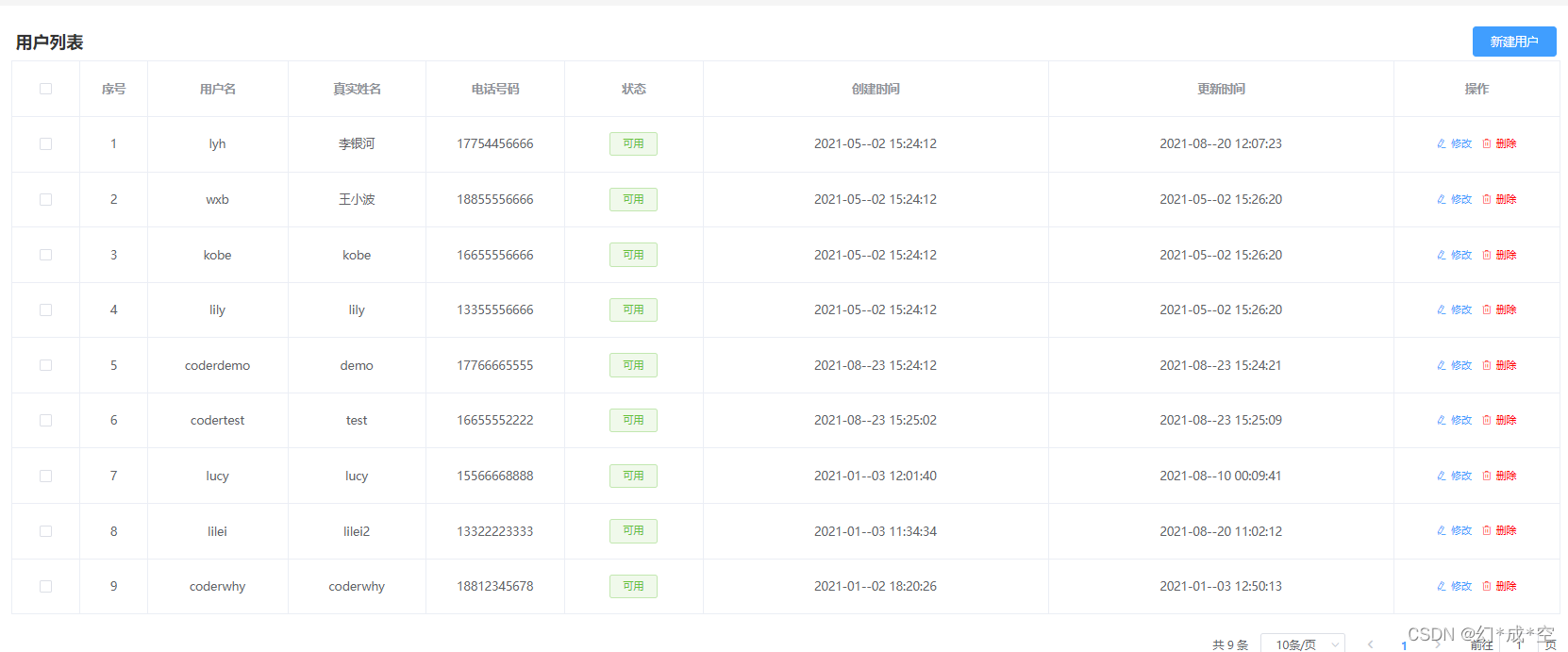Edit the codertest user
1568x652 pixels.
click(1454, 420)
